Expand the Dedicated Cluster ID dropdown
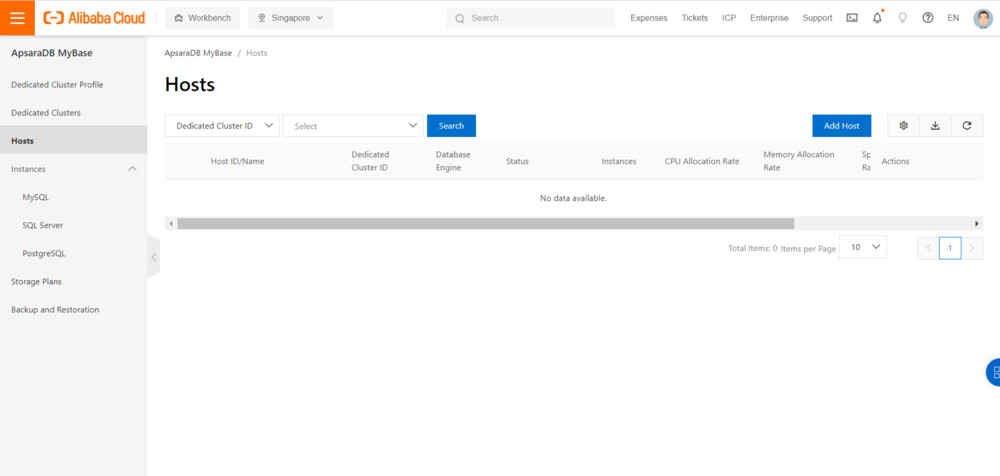The width and height of the screenshot is (1000, 476). [222, 126]
